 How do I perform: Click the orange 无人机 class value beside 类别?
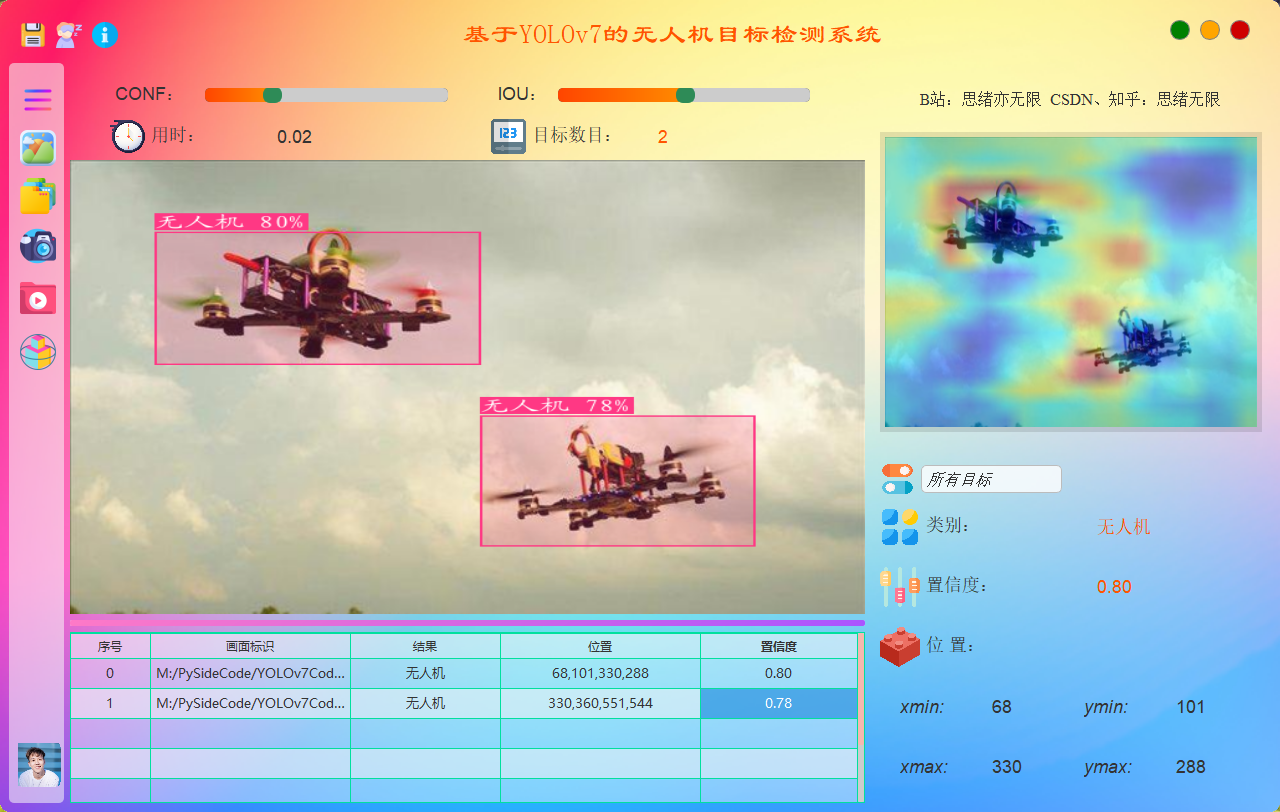[1124, 527]
